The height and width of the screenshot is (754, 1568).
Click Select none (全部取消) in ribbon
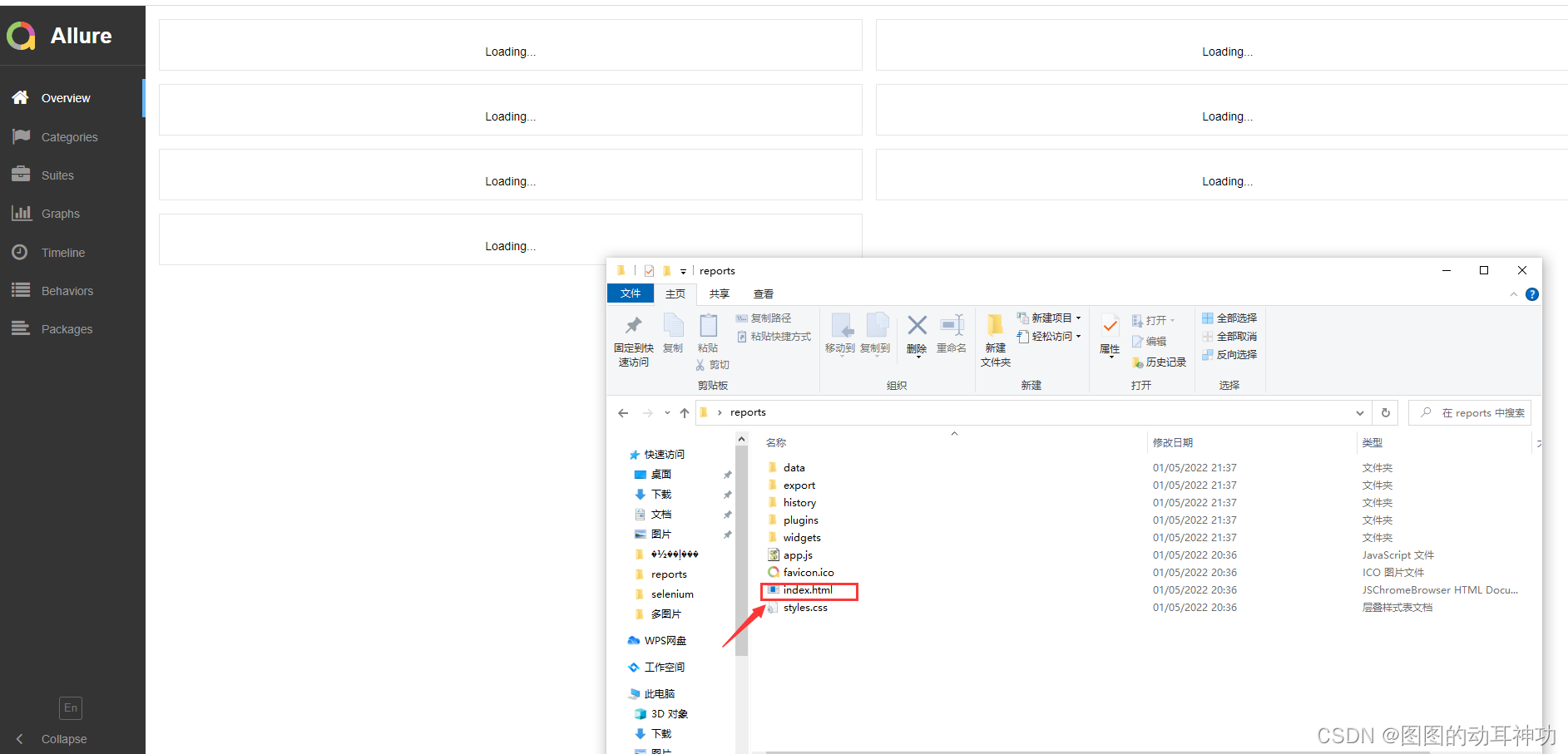tap(1229, 337)
